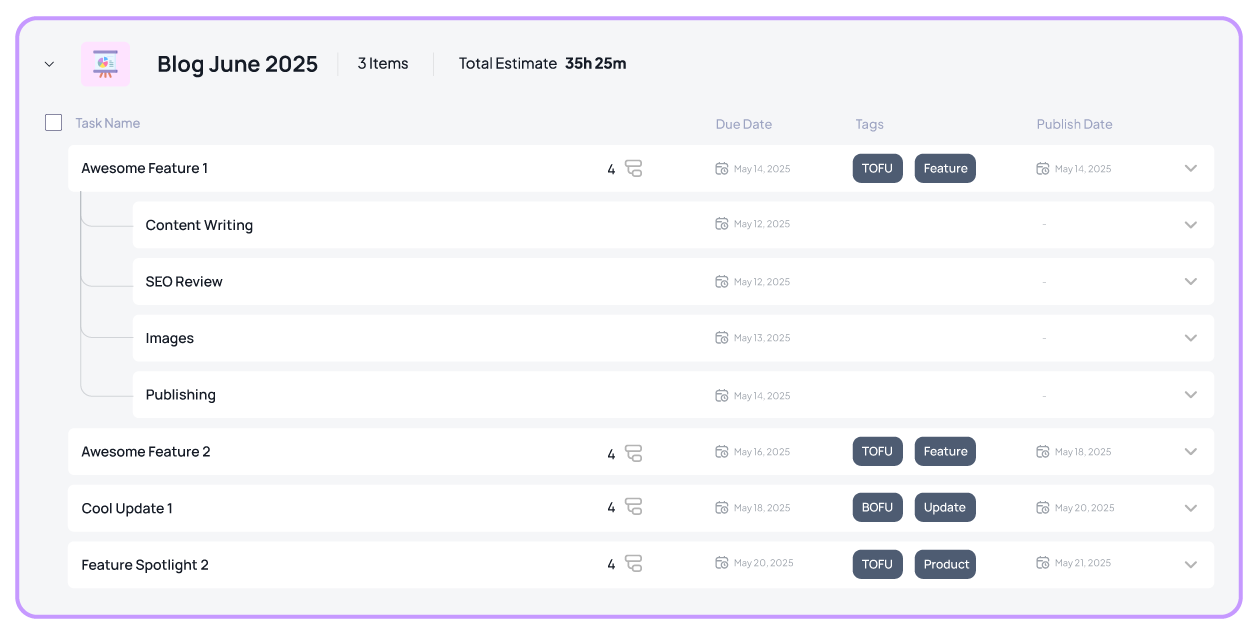The width and height of the screenshot is (1258, 635).
Task: Click subtask count 4 on Cool Update 1
Action: click(611, 508)
